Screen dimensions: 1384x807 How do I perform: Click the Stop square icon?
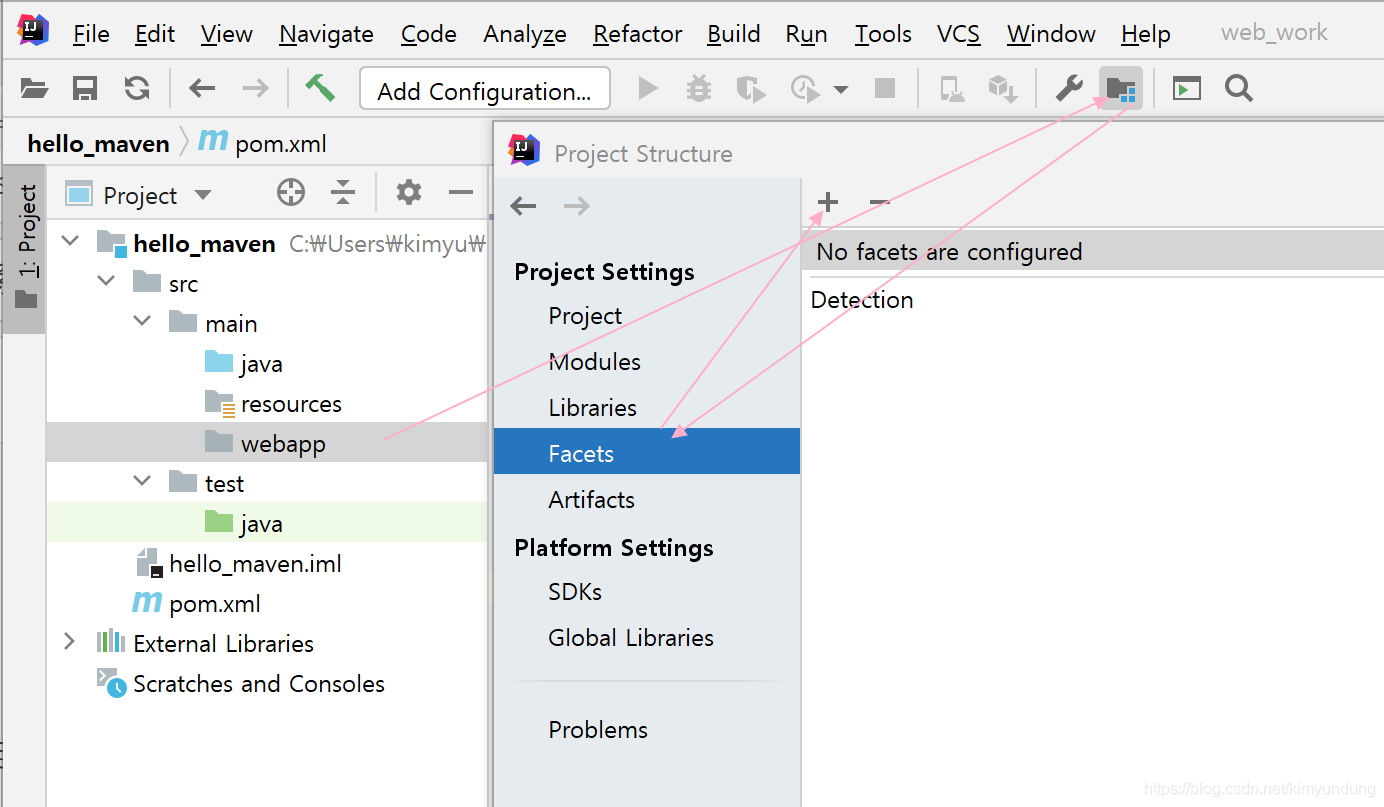pyautogui.click(x=884, y=89)
